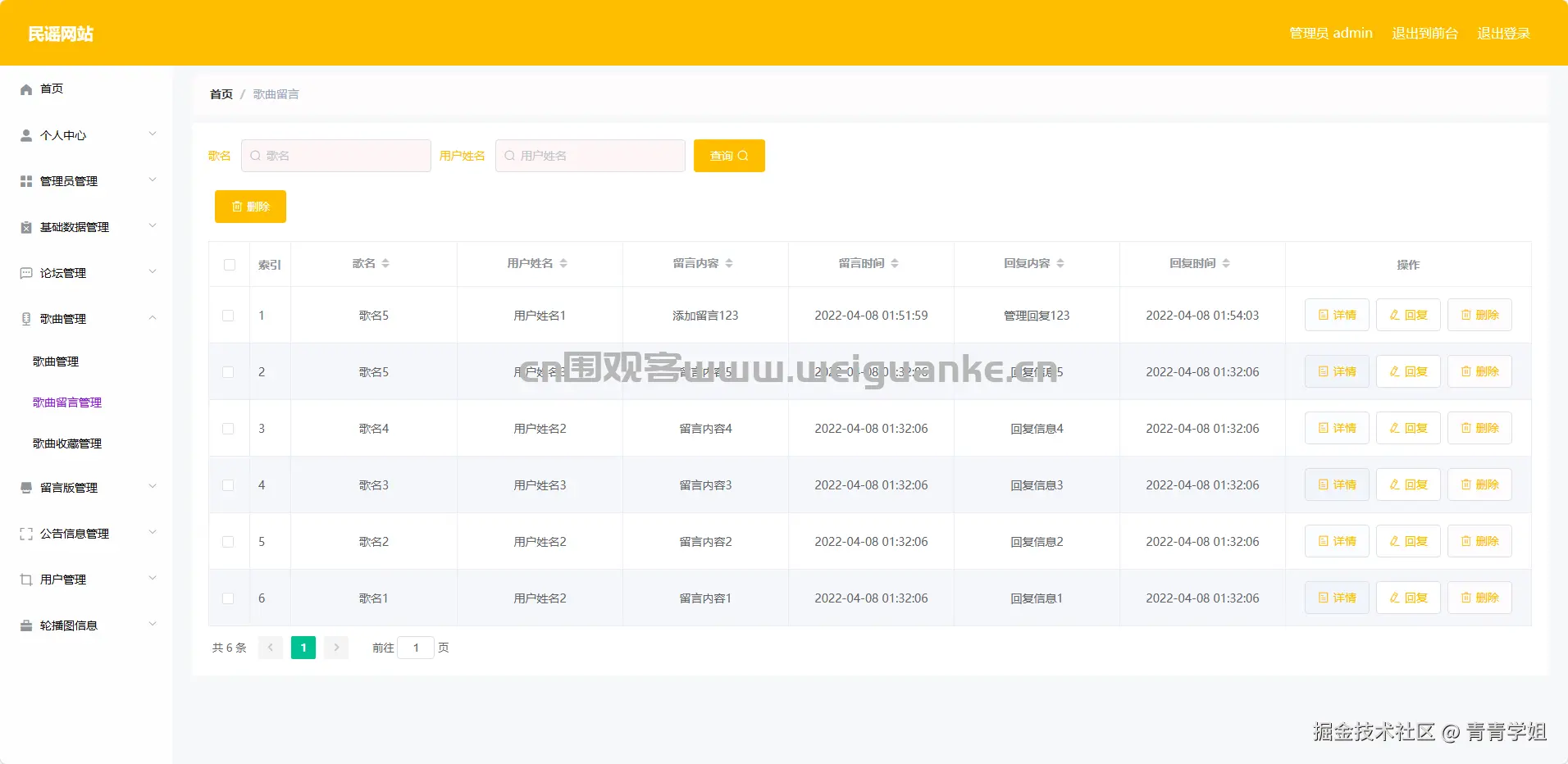
Task: Click the frame icon beside 公告信息管理
Action: pos(26,534)
